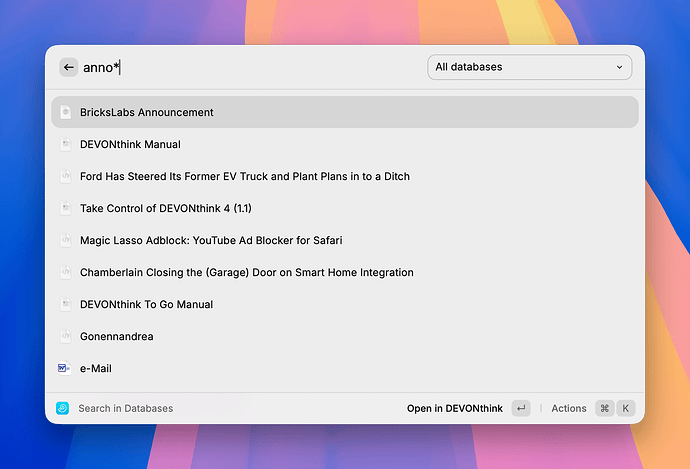The width and height of the screenshot is (690, 469).
Task: Click the Search in Databases extension icon
Action: (x=62, y=408)
